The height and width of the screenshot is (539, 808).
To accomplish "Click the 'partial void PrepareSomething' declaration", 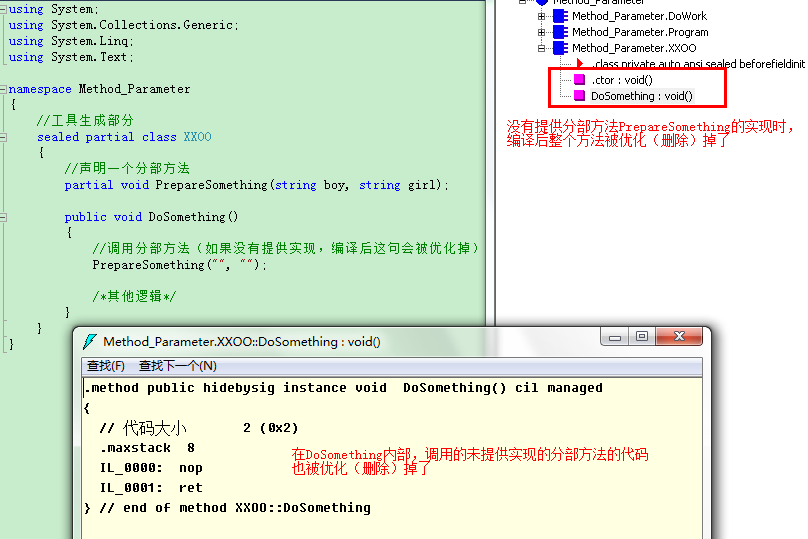I will (257, 185).
